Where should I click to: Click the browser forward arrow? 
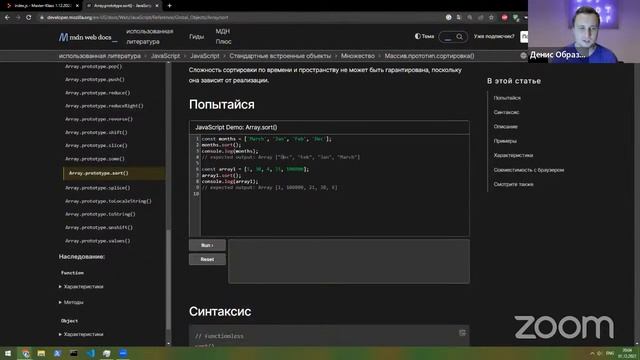18,18
